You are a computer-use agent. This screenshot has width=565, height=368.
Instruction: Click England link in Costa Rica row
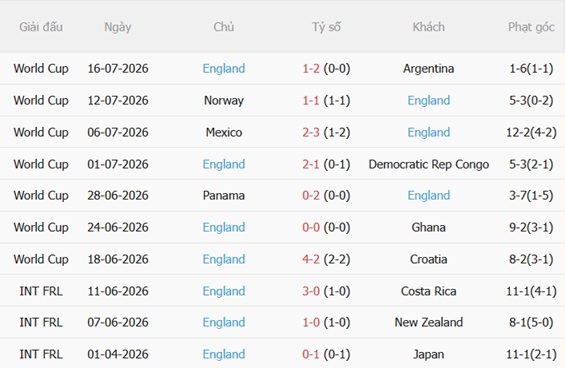[x=224, y=291]
